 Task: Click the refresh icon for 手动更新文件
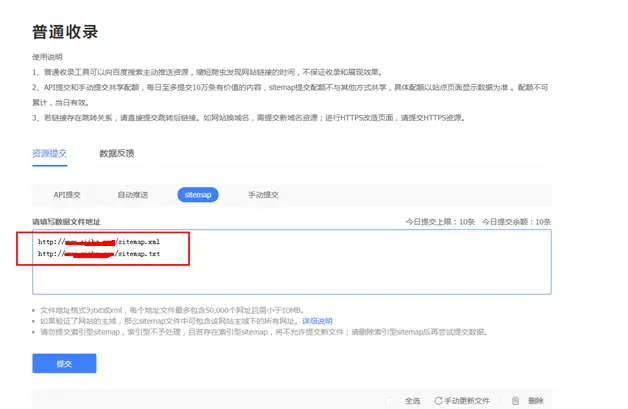439,401
